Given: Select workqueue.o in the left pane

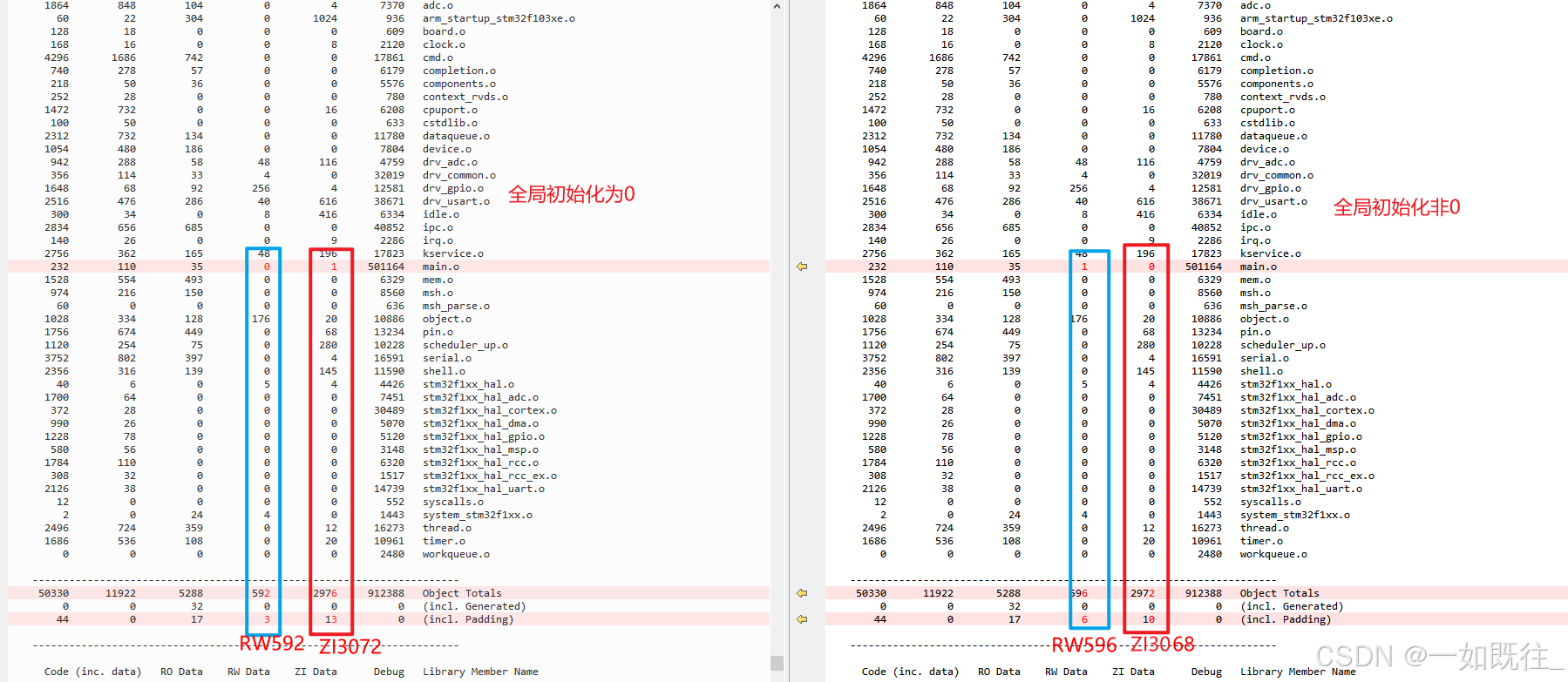Looking at the screenshot, I should point(456,554).
